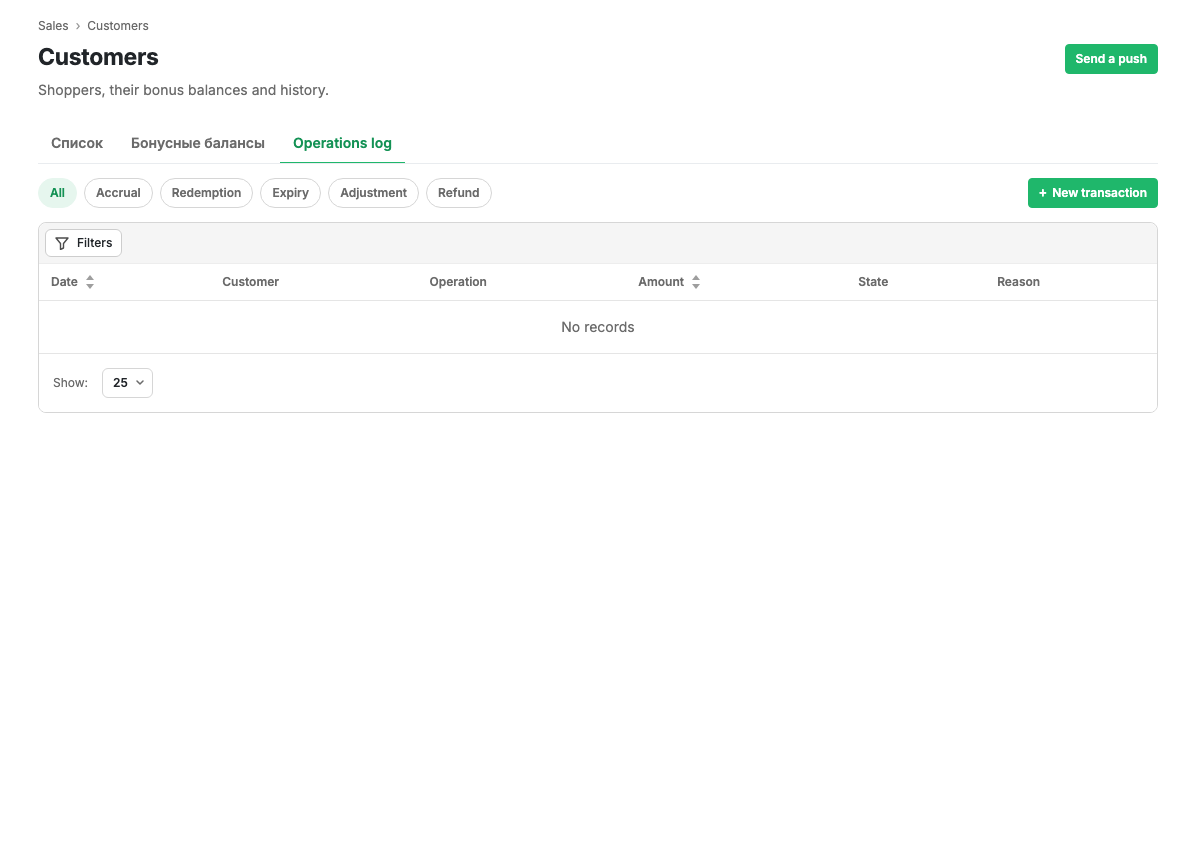1196x848 pixels.
Task: Toggle the Accrual filter chip
Action: coord(118,193)
